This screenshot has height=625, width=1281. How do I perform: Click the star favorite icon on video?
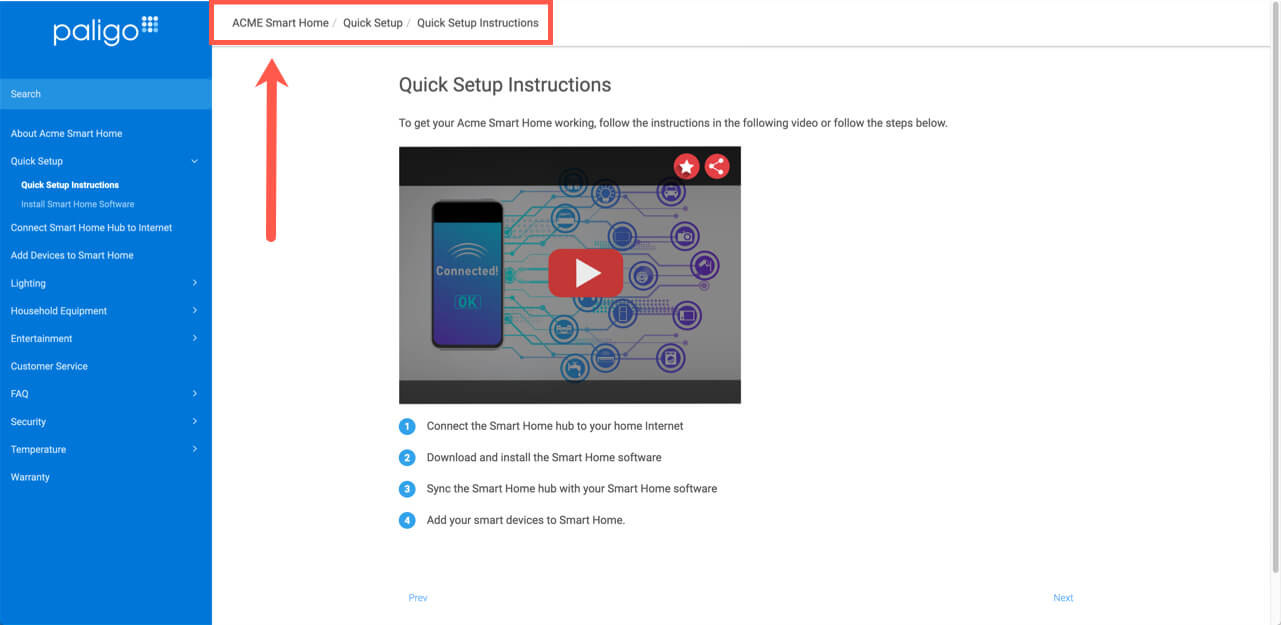point(686,167)
